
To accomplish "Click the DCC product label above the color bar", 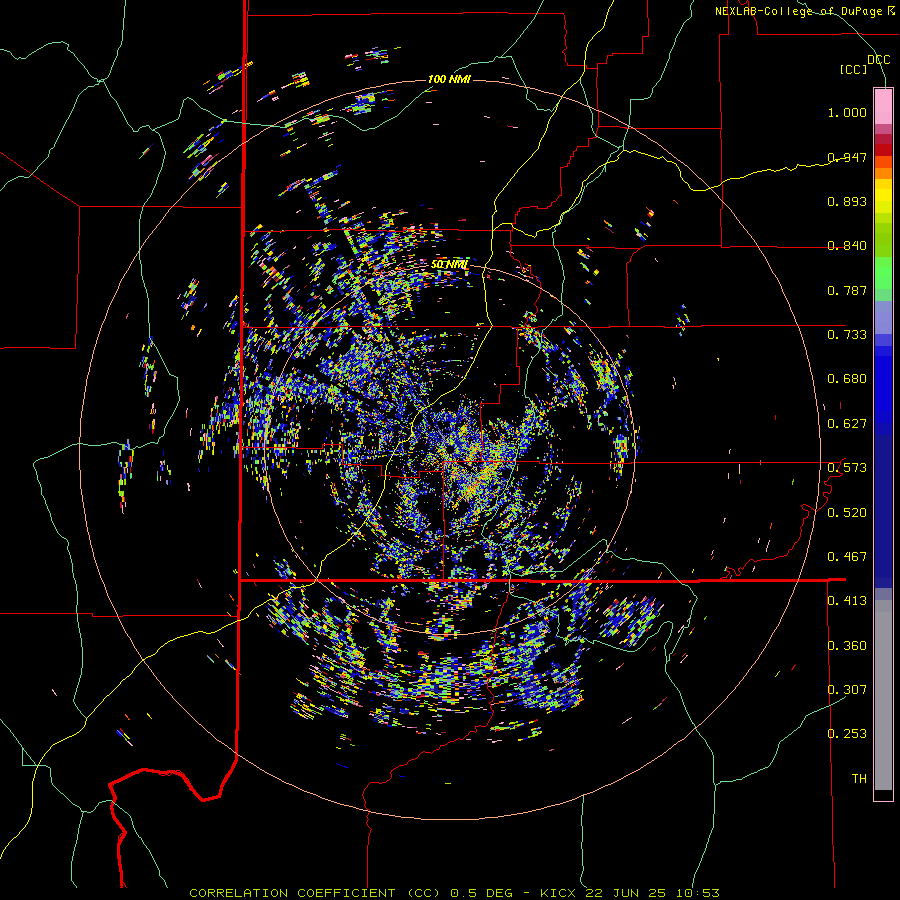I will click(x=878, y=60).
